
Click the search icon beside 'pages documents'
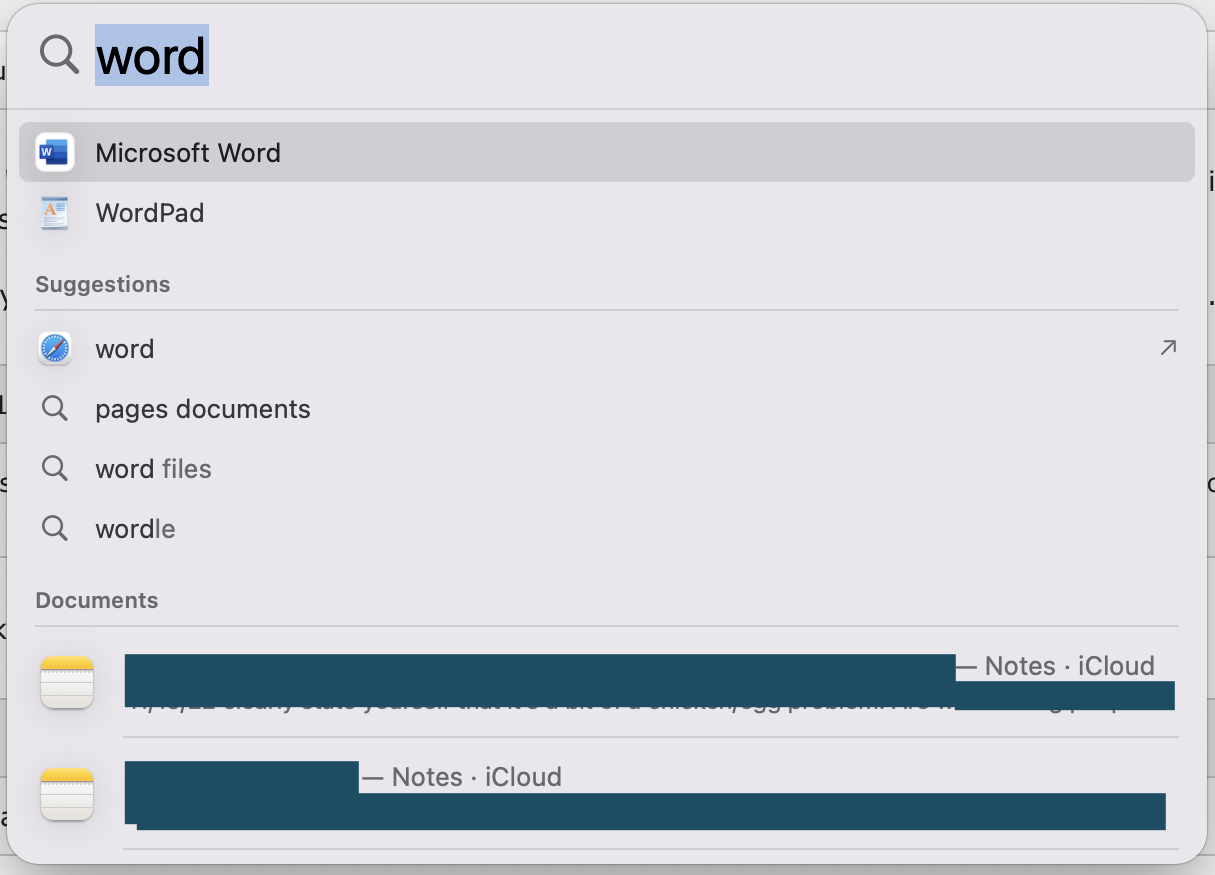coord(54,408)
